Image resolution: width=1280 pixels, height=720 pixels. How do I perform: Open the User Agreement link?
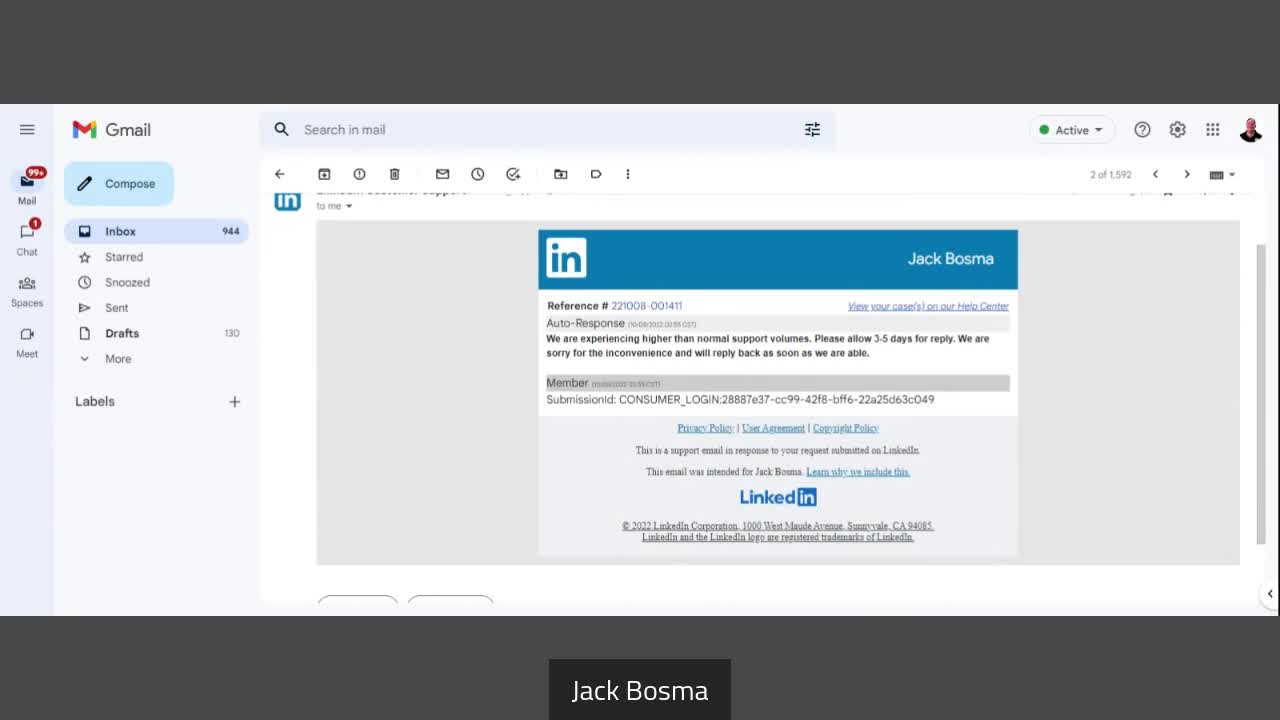click(x=773, y=428)
